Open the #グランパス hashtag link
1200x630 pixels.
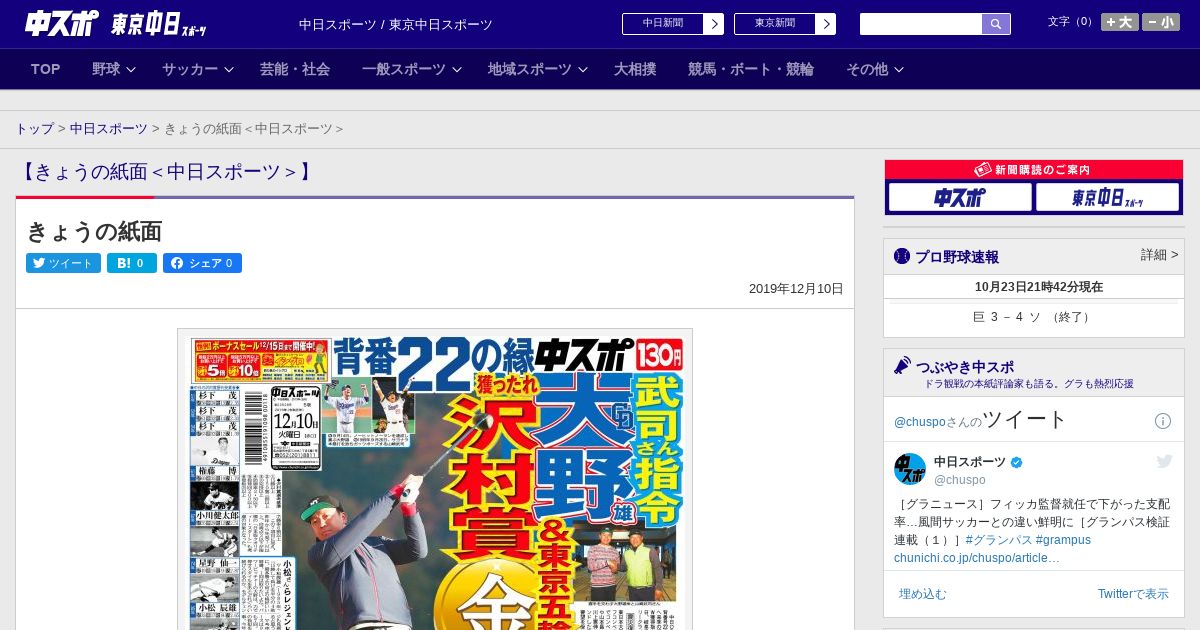coord(999,540)
